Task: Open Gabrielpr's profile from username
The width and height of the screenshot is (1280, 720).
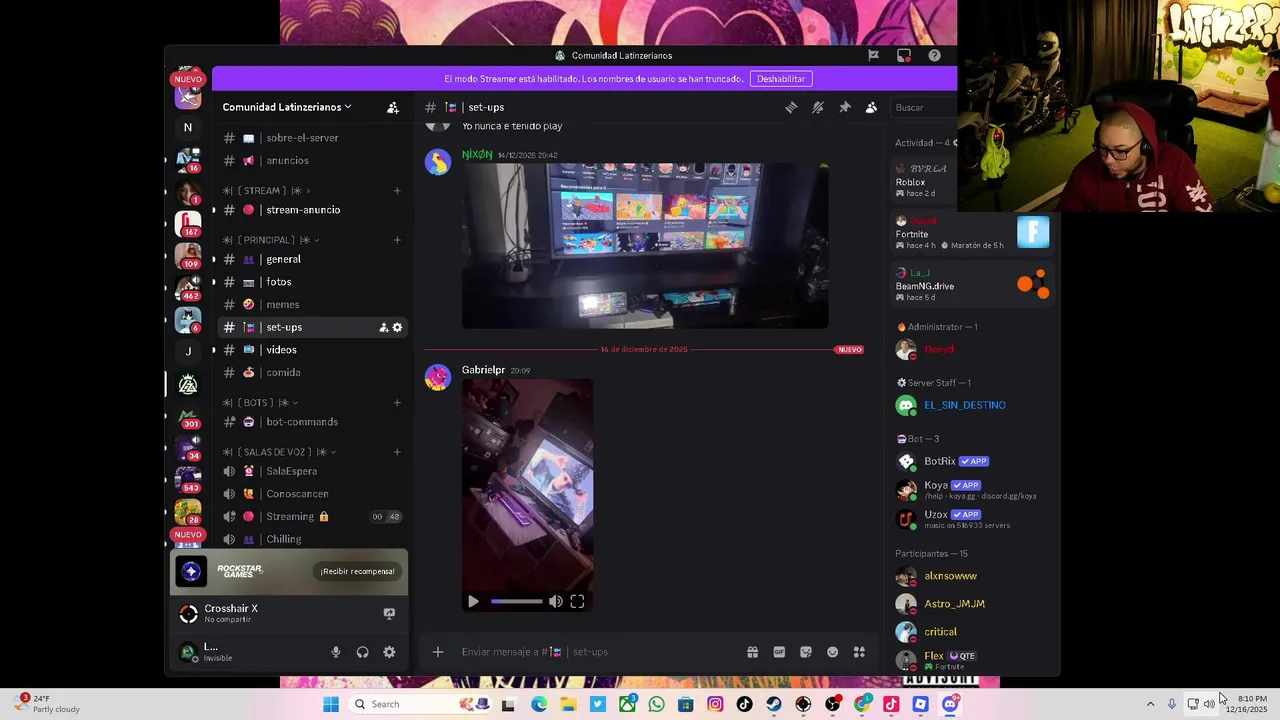Action: (483, 370)
